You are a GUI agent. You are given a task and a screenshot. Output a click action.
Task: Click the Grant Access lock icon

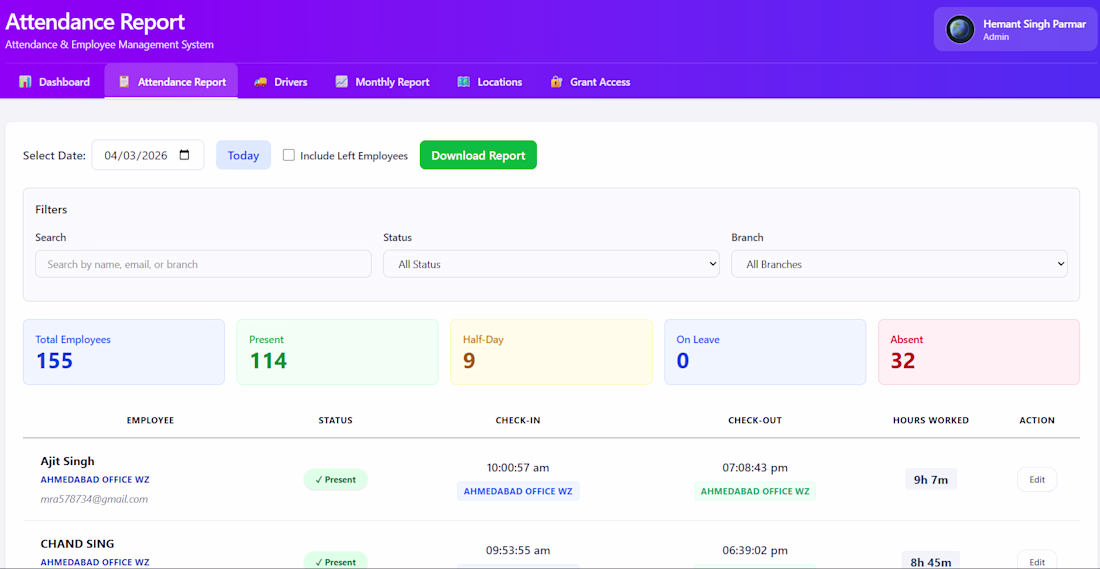(556, 82)
